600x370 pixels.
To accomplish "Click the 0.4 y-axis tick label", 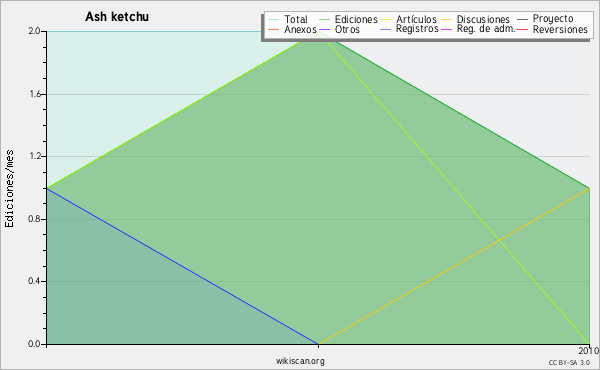I will [34, 281].
